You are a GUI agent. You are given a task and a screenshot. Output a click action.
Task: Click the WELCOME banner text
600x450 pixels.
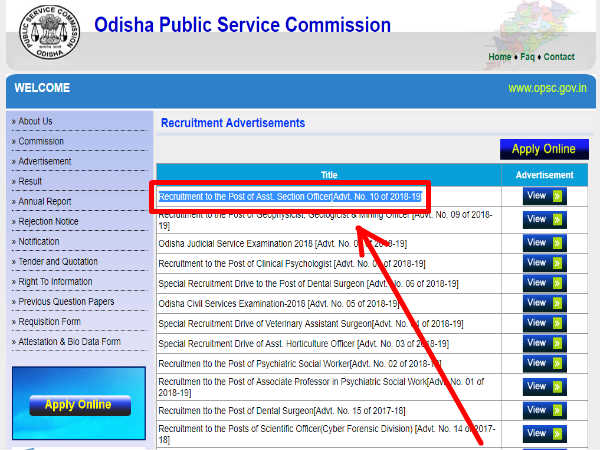pyautogui.click(x=42, y=88)
